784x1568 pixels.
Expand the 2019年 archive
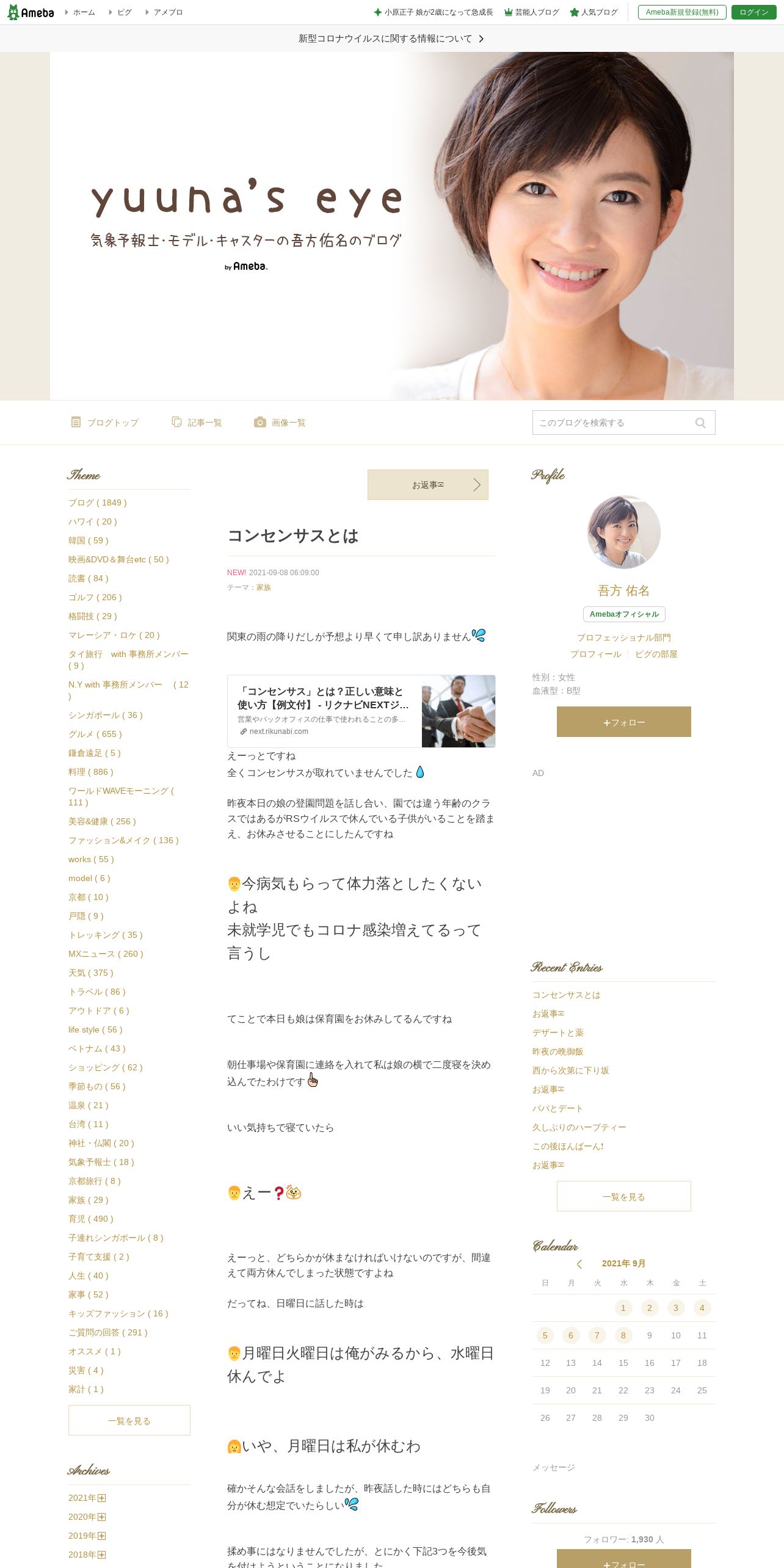[x=102, y=1536]
